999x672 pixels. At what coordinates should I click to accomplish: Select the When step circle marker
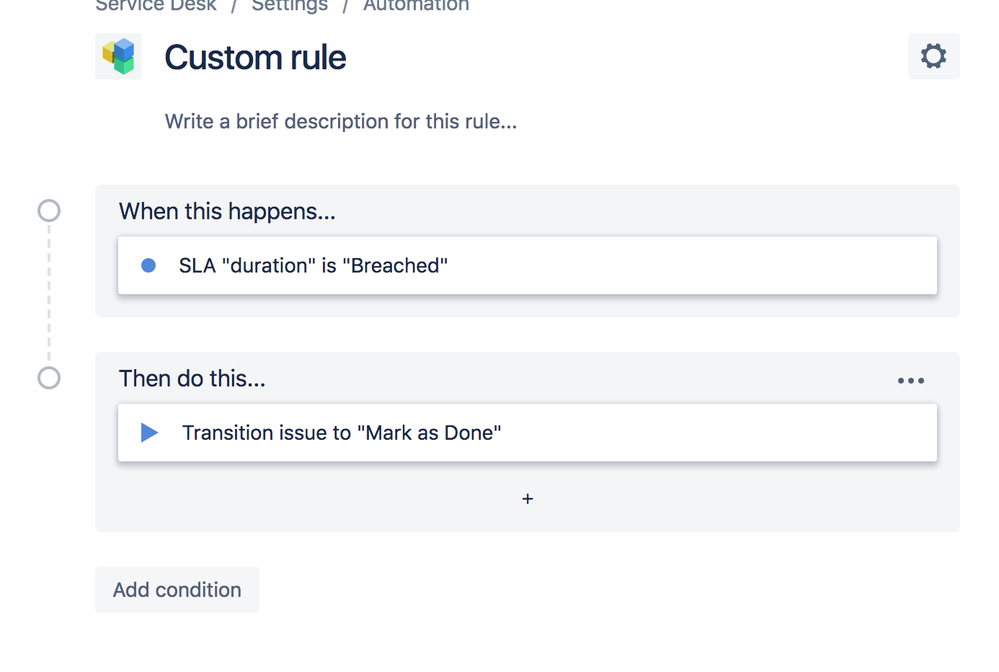[x=48, y=211]
